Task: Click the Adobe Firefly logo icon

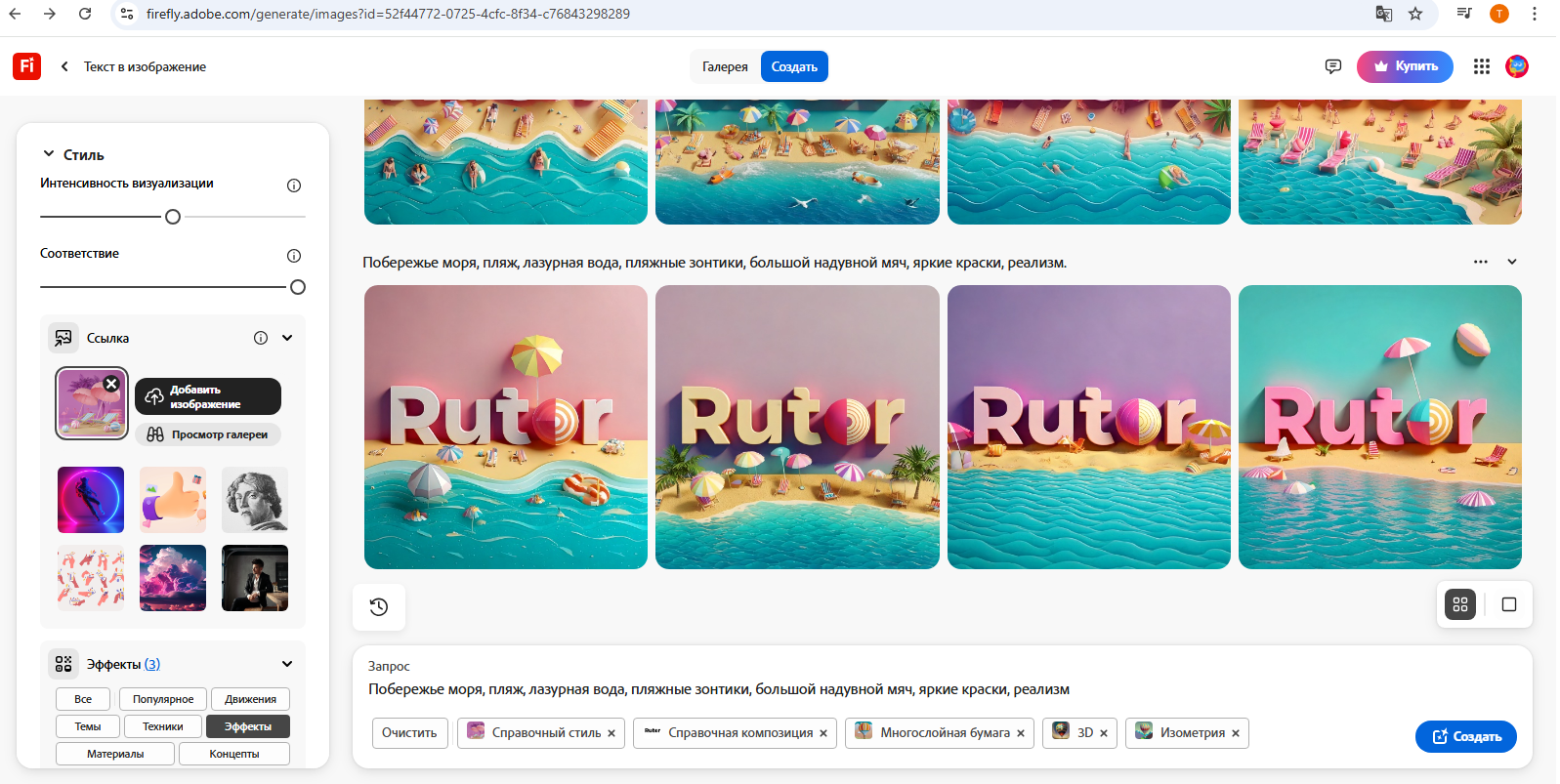Action: pos(26,66)
